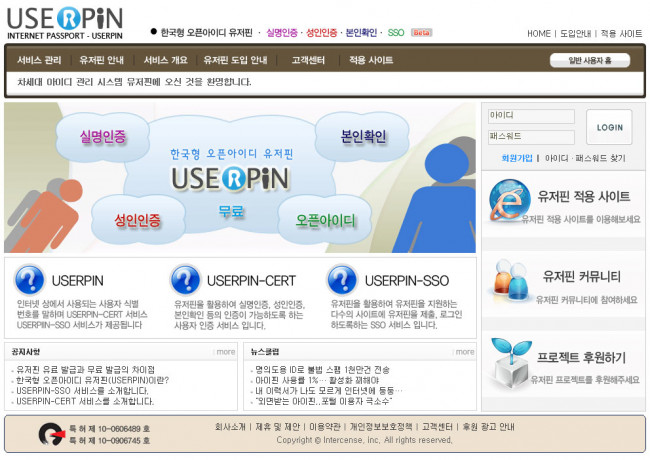
Task: Click the blue 본인확인 header link
Action: pyautogui.click(x=361, y=32)
